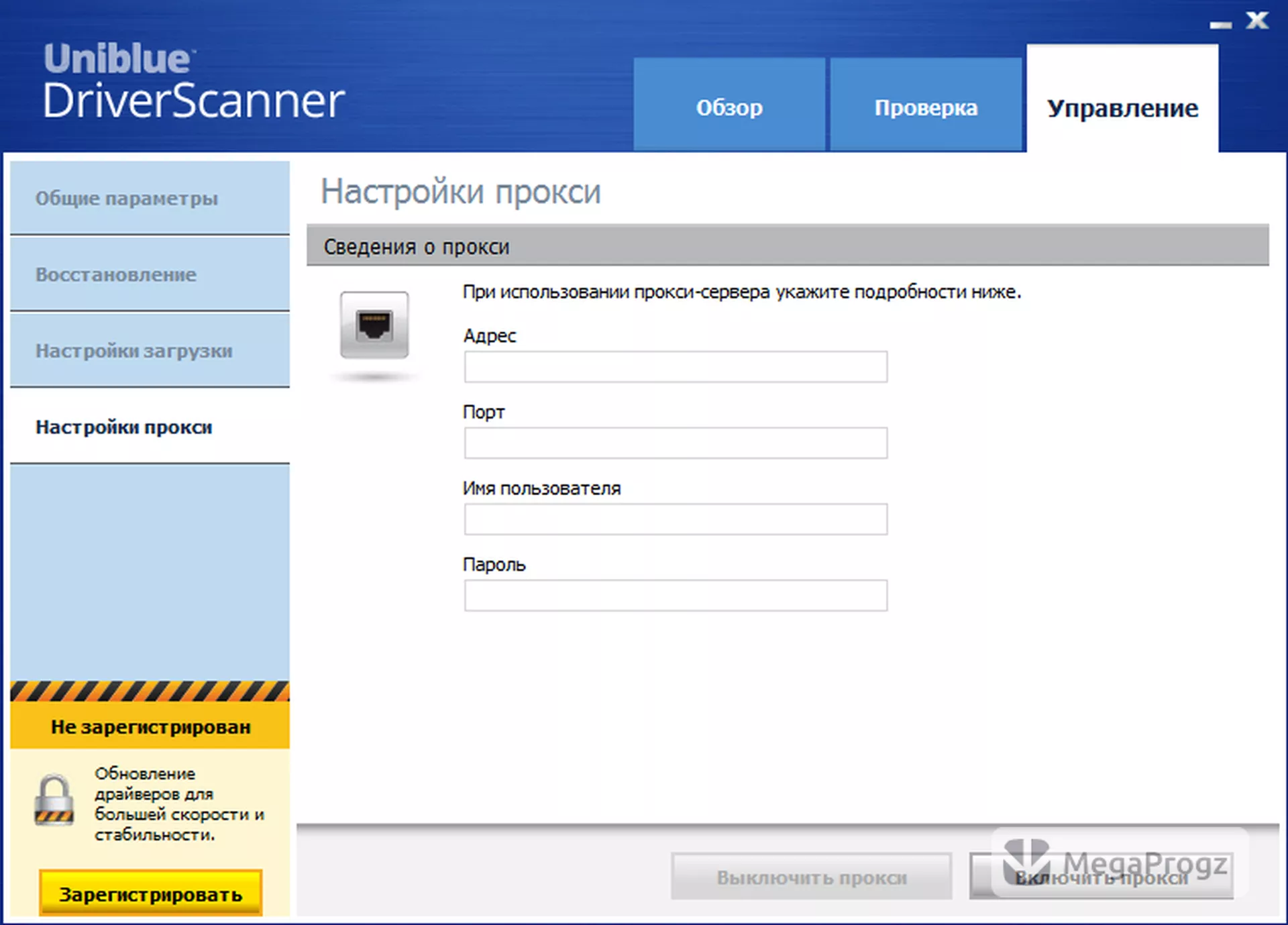Open Общие параметры section
The width and height of the screenshot is (1288, 925).
click(x=150, y=198)
